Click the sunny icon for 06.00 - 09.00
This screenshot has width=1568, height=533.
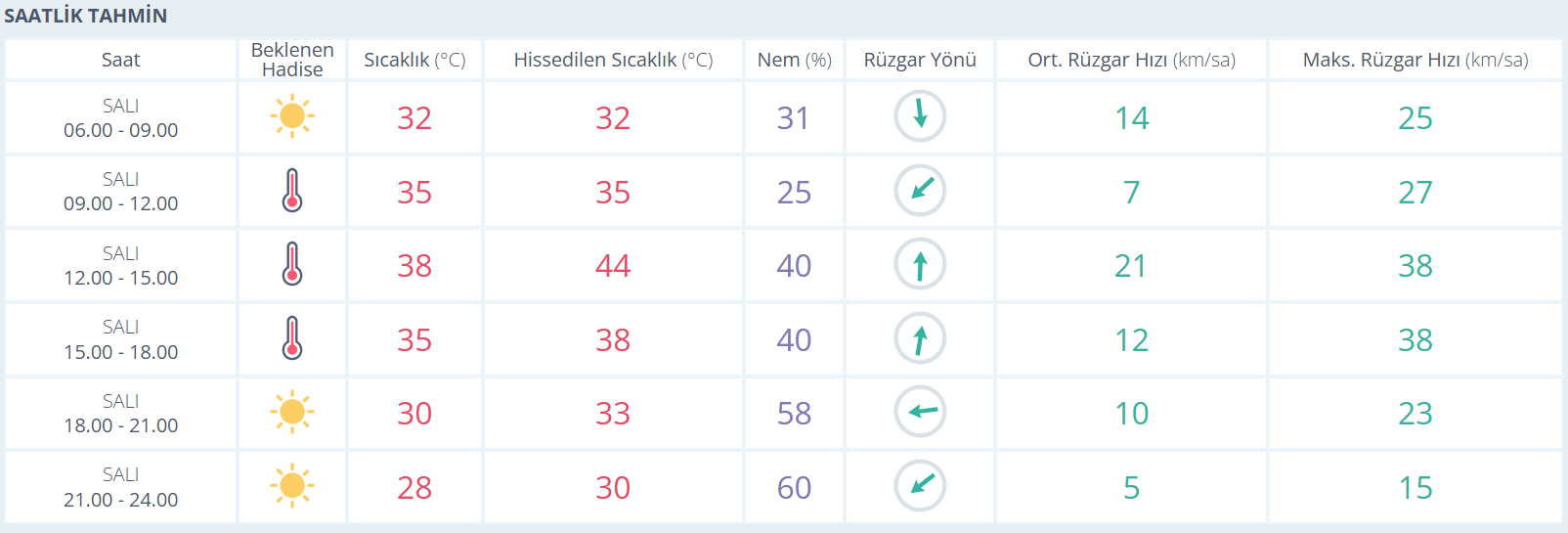292,116
